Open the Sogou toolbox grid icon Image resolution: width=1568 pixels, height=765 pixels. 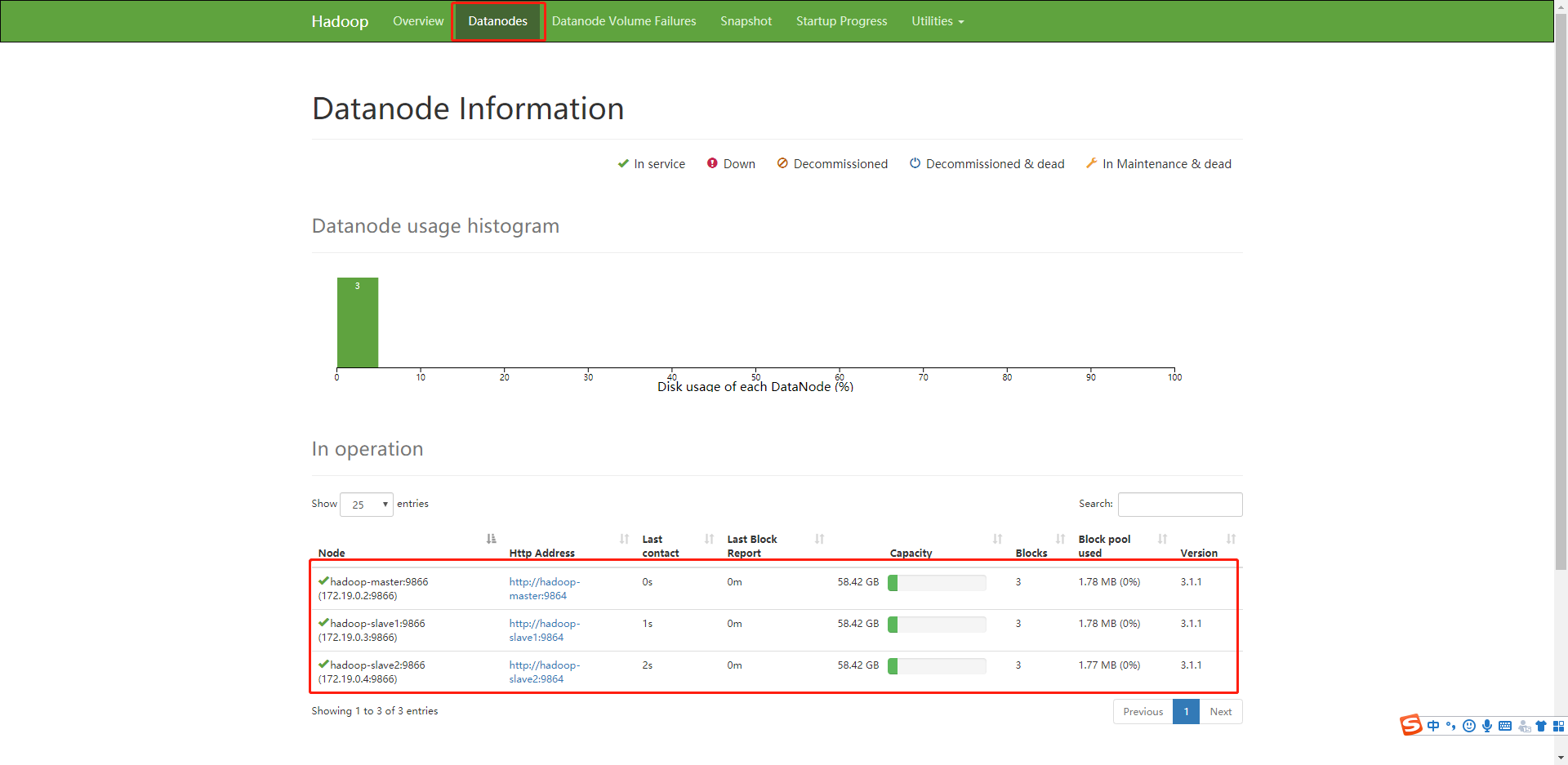[1558, 726]
